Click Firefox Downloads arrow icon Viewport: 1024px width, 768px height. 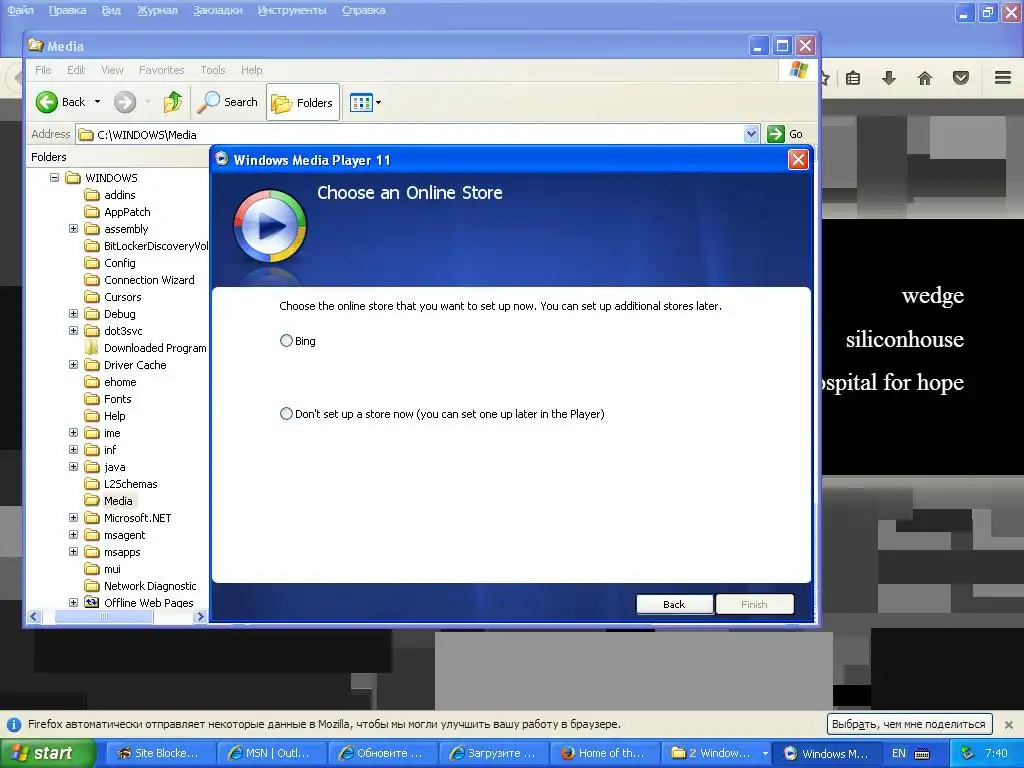(x=889, y=78)
